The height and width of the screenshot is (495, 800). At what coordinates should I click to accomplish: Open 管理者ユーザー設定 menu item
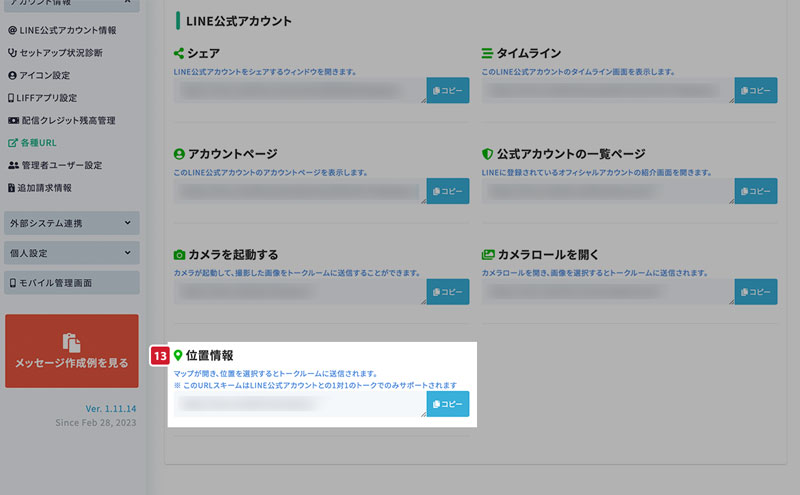click(55, 165)
